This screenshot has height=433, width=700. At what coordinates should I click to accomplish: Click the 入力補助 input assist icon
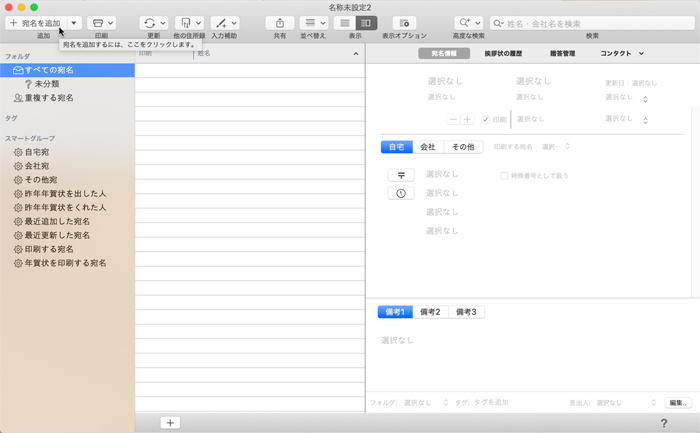(x=219, y=22)
